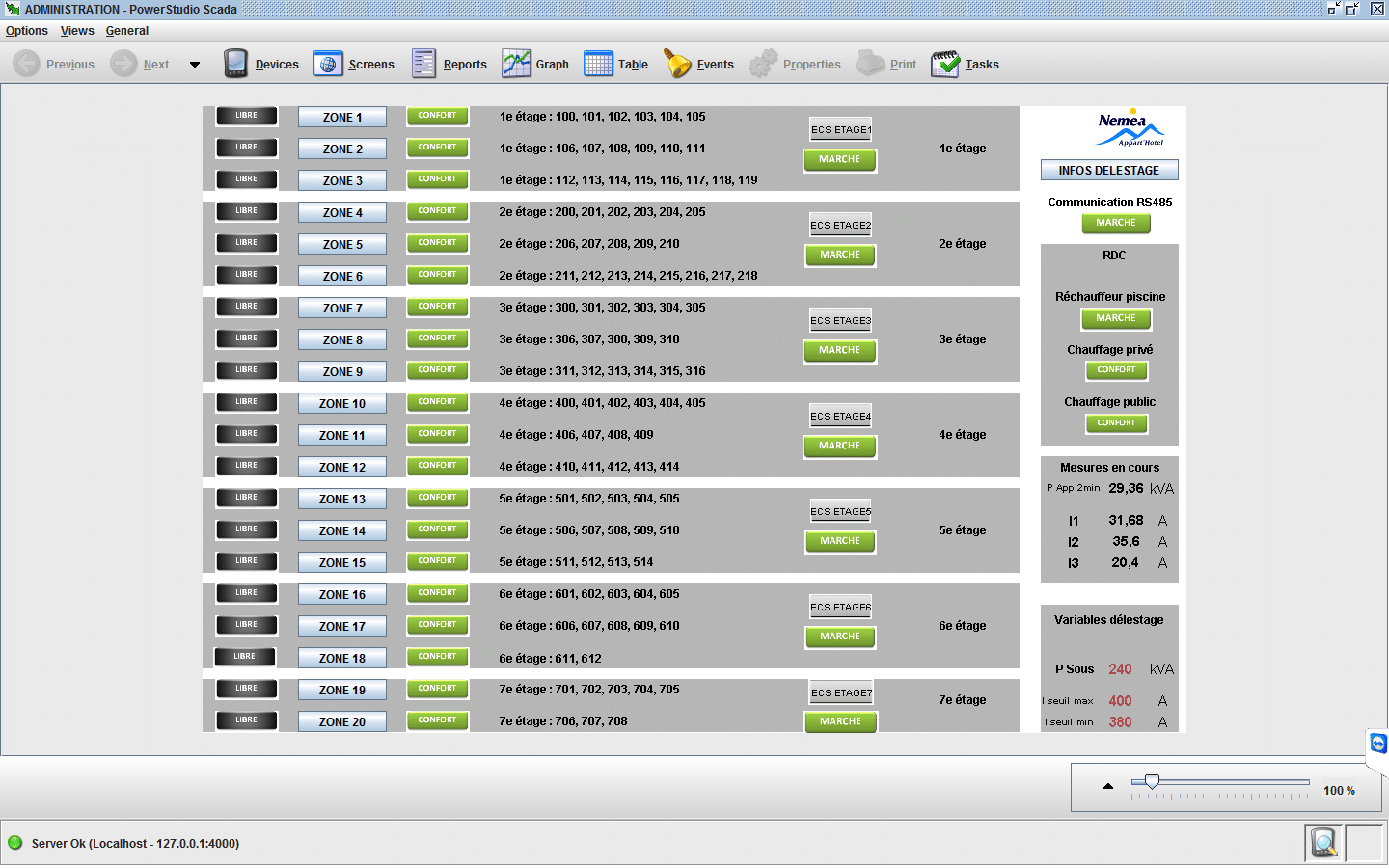This screenshot has width=1389, height=868.
Task: Open the Reports toolbar icon
Action: point(423,64)
